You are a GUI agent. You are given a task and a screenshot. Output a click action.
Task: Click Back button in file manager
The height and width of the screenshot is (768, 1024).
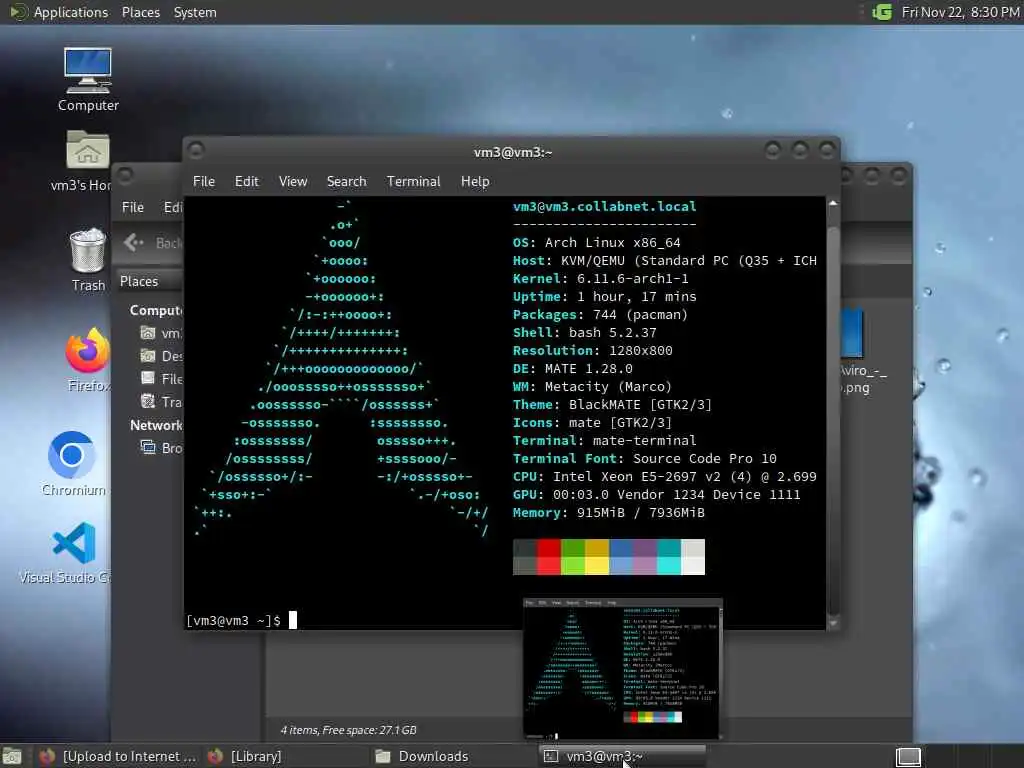(153, 243)
